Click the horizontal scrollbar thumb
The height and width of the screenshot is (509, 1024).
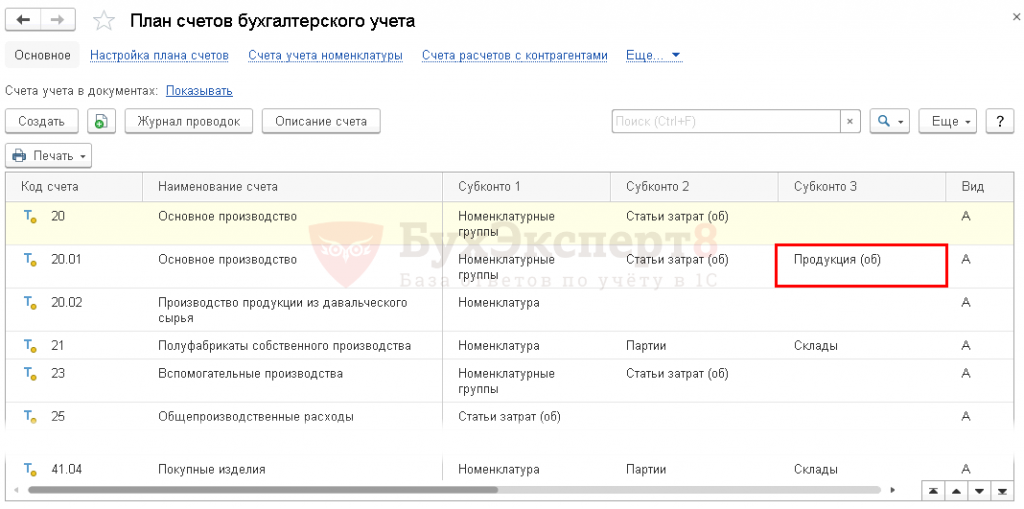coord(263,489)
